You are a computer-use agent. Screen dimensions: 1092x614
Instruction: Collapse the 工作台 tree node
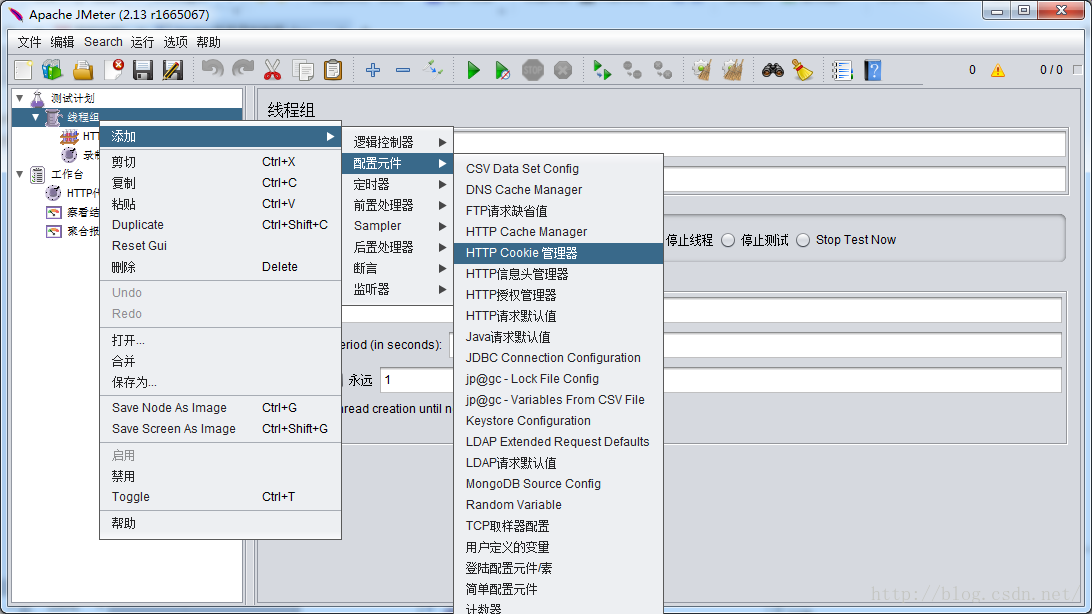[20, 174]
